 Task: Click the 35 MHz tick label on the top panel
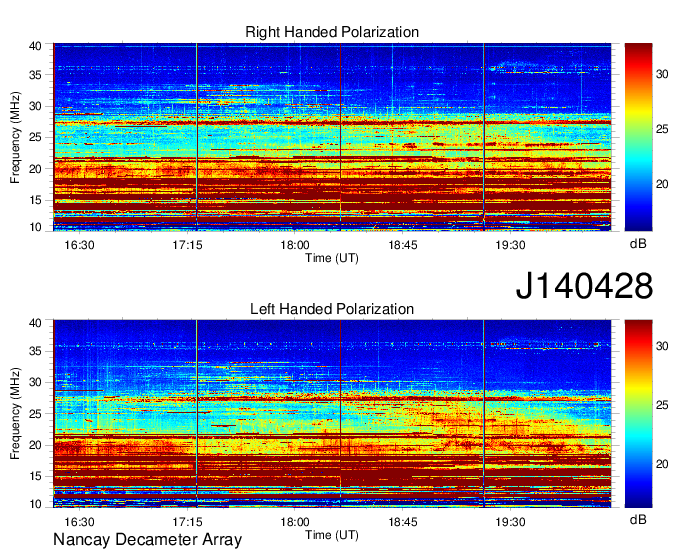[x=35, y=75]
